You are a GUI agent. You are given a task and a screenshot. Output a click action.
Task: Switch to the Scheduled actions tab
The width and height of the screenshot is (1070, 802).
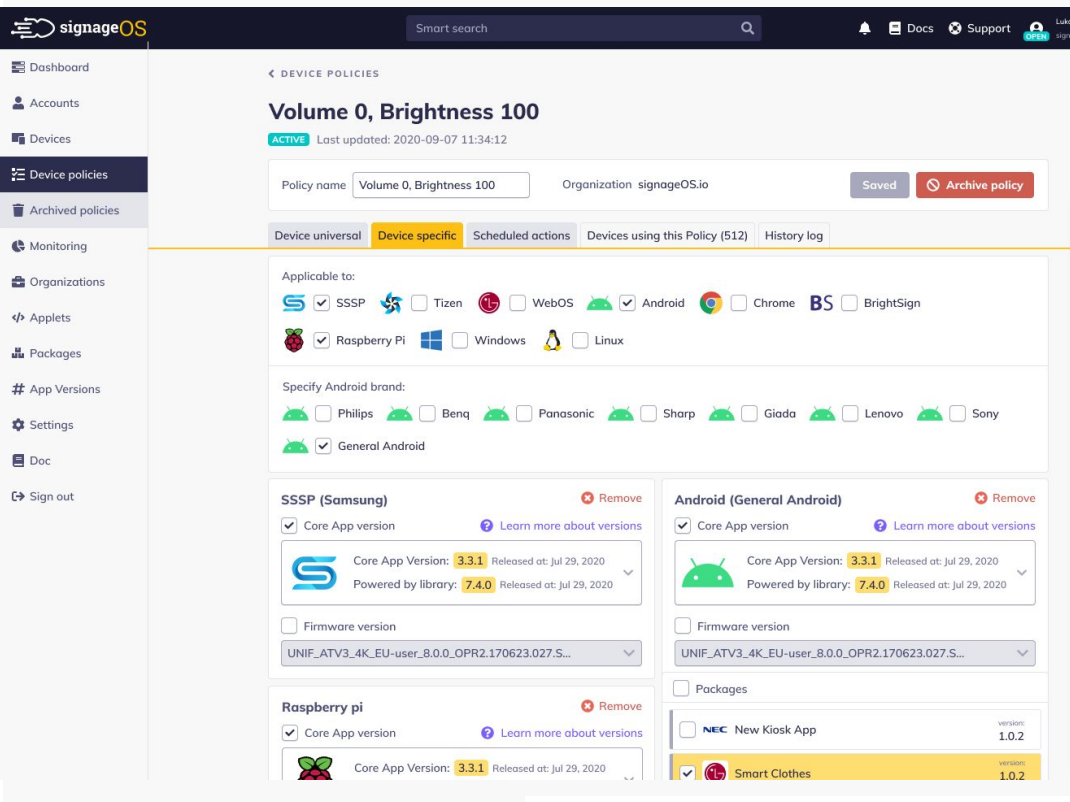pyautogui.click(x=521, y=235)
